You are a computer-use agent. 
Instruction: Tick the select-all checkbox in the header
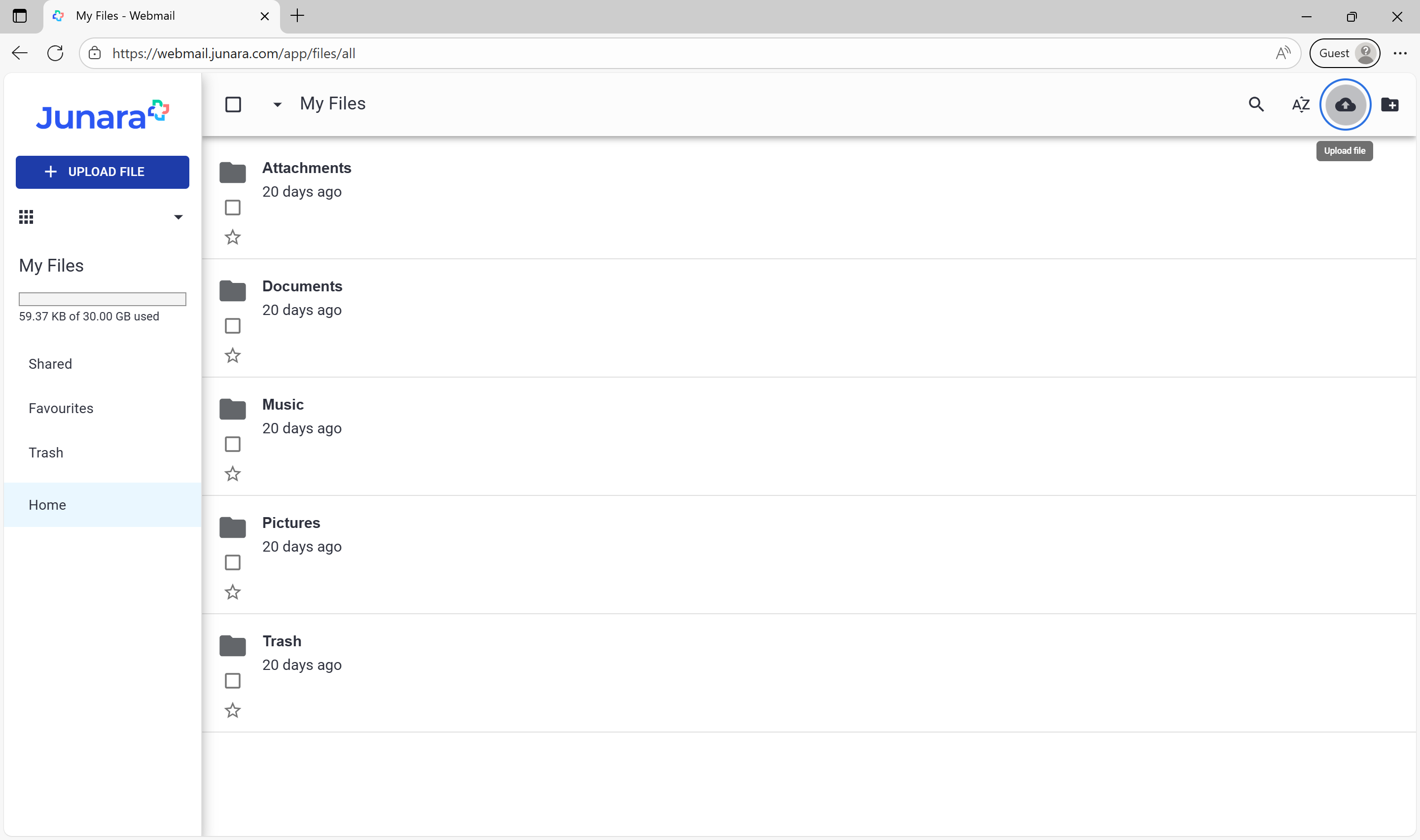[x=233, y=104]
